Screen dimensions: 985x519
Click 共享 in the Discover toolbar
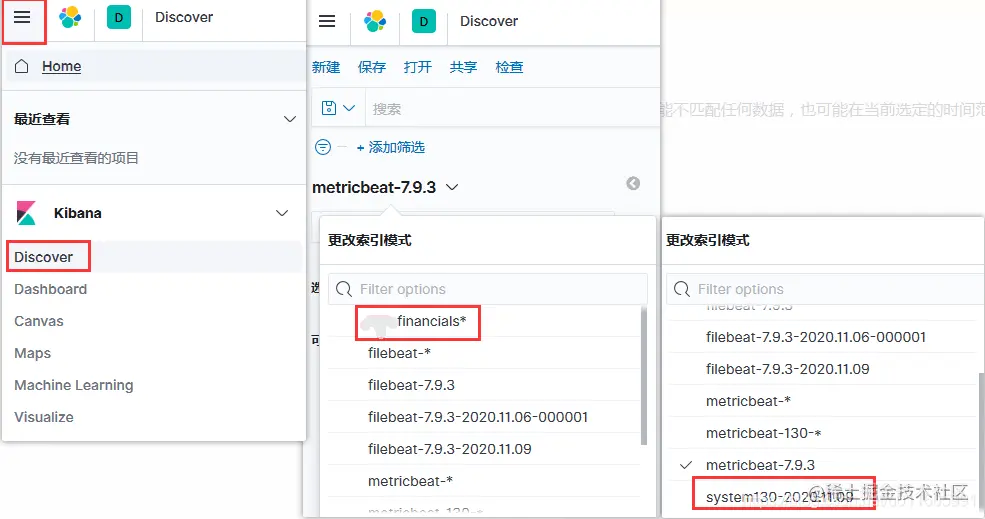(464, 67)
